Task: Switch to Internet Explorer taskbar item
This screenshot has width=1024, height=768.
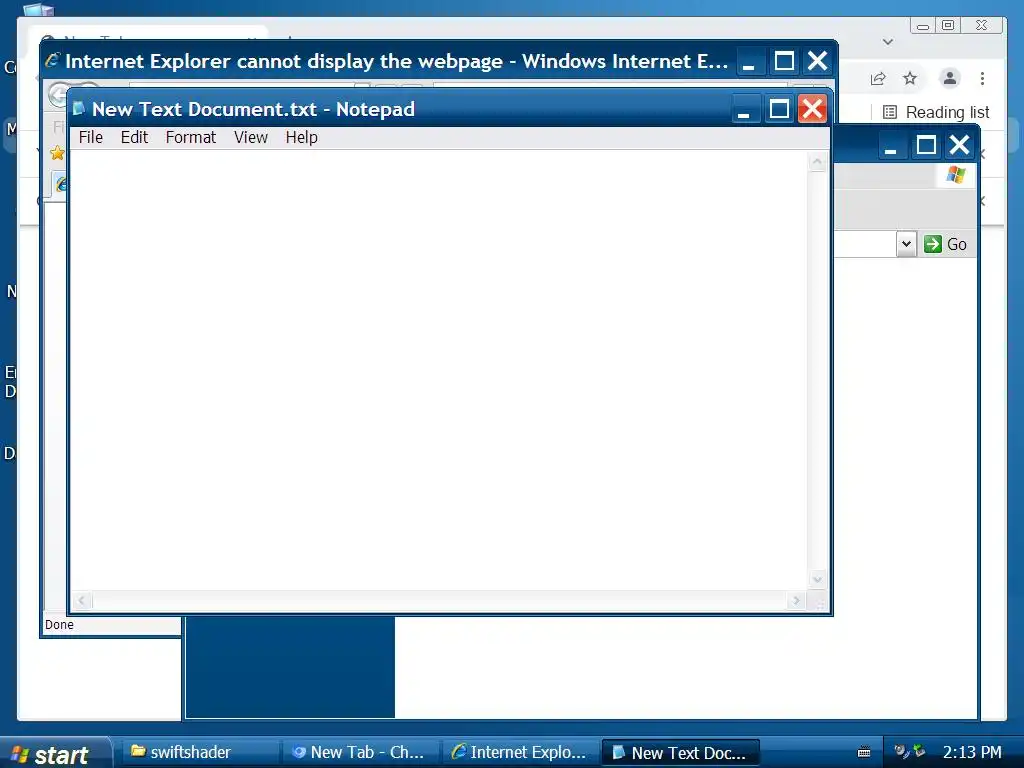Action: (x=520, y=752)
